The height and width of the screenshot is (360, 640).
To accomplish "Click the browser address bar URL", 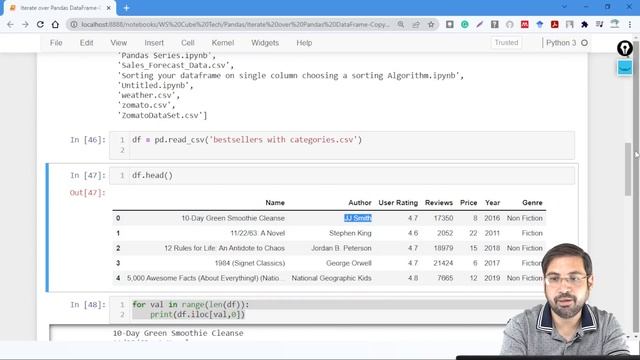I will (x=235, y=24).
